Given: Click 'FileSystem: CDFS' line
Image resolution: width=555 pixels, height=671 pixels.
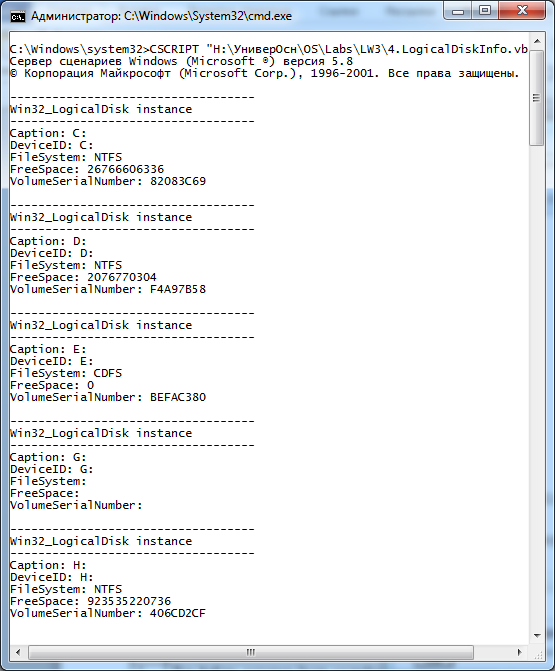Looking at the screenshot, I should (66, 373).
